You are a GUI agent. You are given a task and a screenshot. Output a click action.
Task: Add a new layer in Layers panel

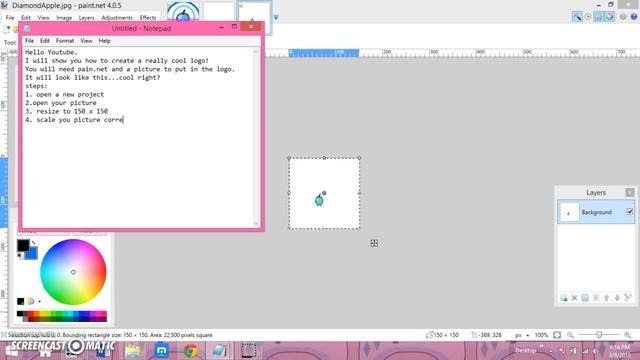(x=564, y=298)
